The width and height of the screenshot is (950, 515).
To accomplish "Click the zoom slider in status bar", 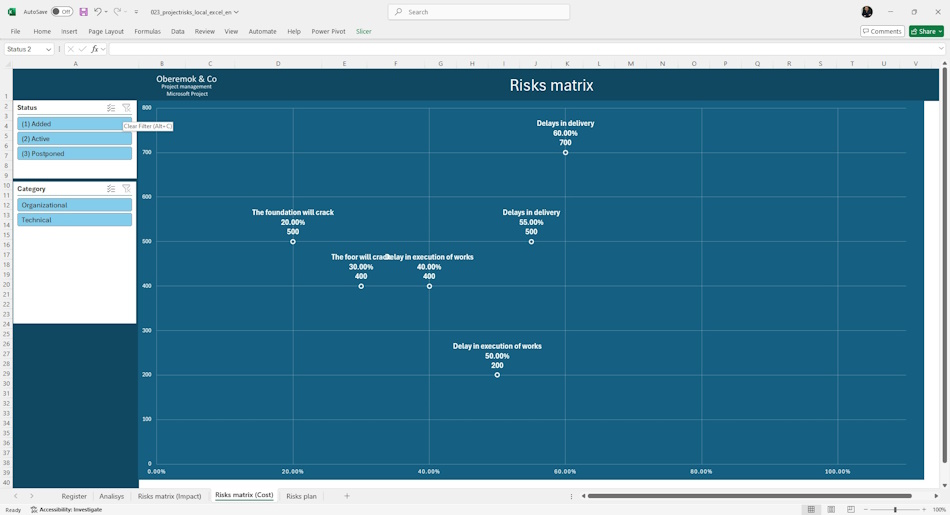I will pyautogui.click(x=895, y=510).
